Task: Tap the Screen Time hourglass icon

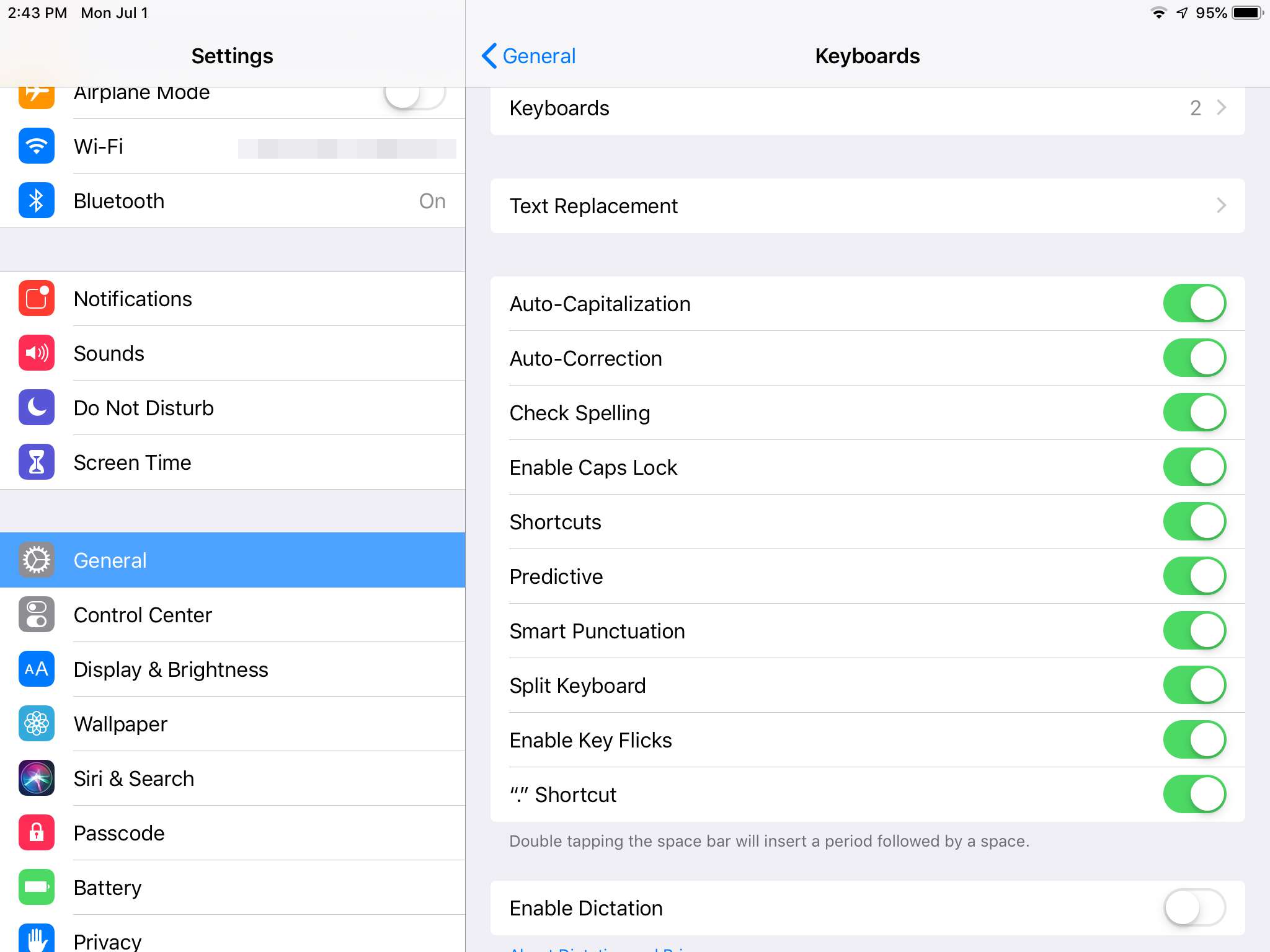Action: [x=37, y=462]
